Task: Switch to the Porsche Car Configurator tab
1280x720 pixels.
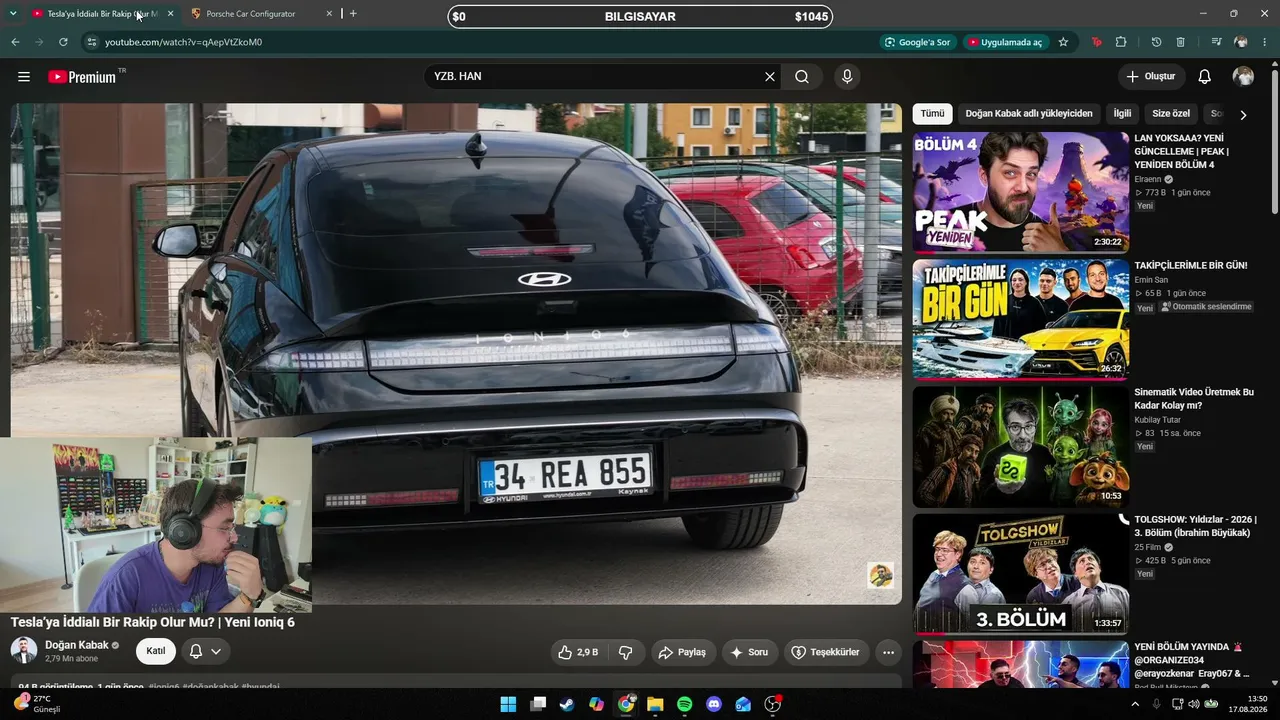Action: pyautogui.click(x=260, y=14)
